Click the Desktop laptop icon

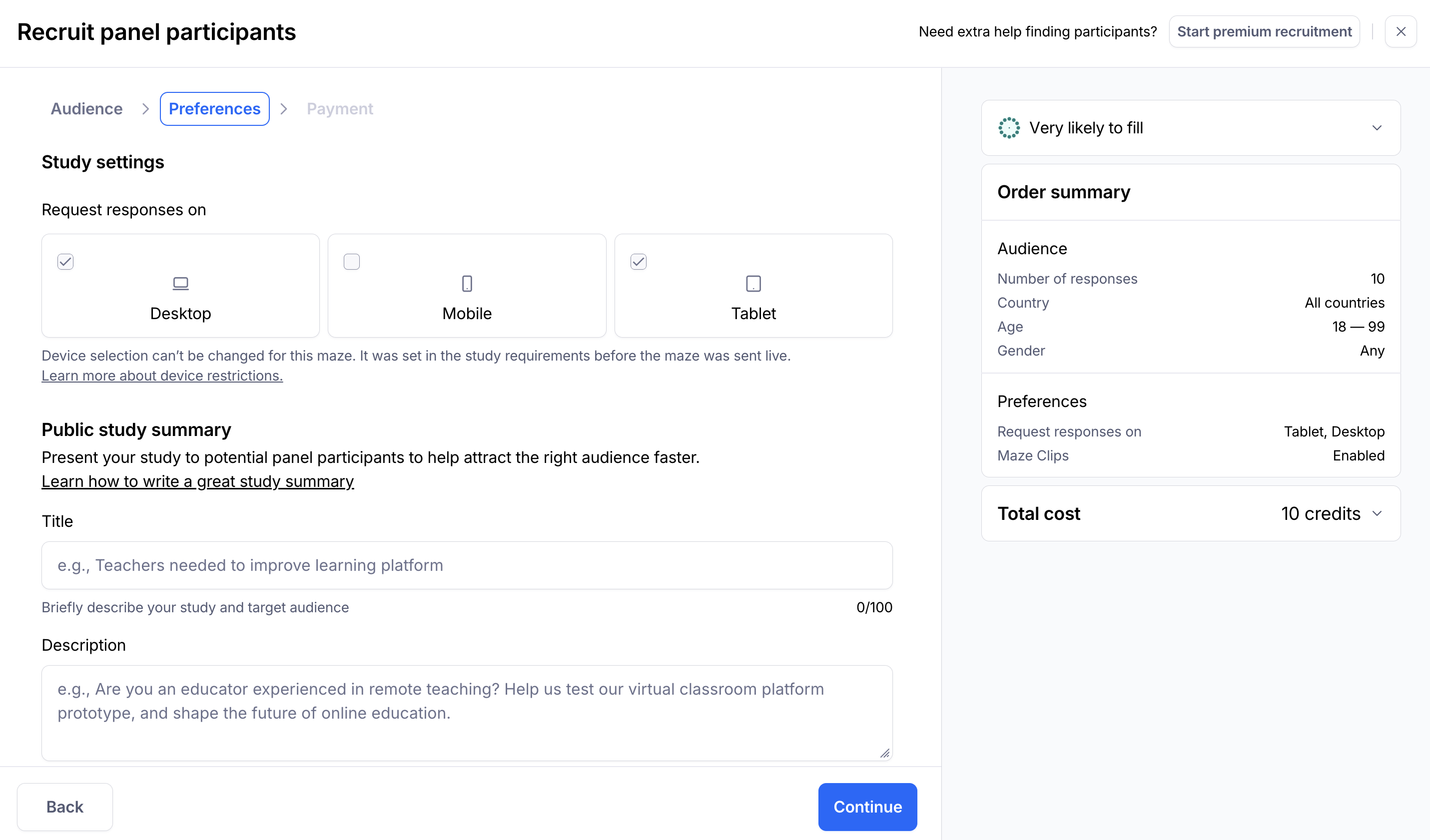(180, 284)
